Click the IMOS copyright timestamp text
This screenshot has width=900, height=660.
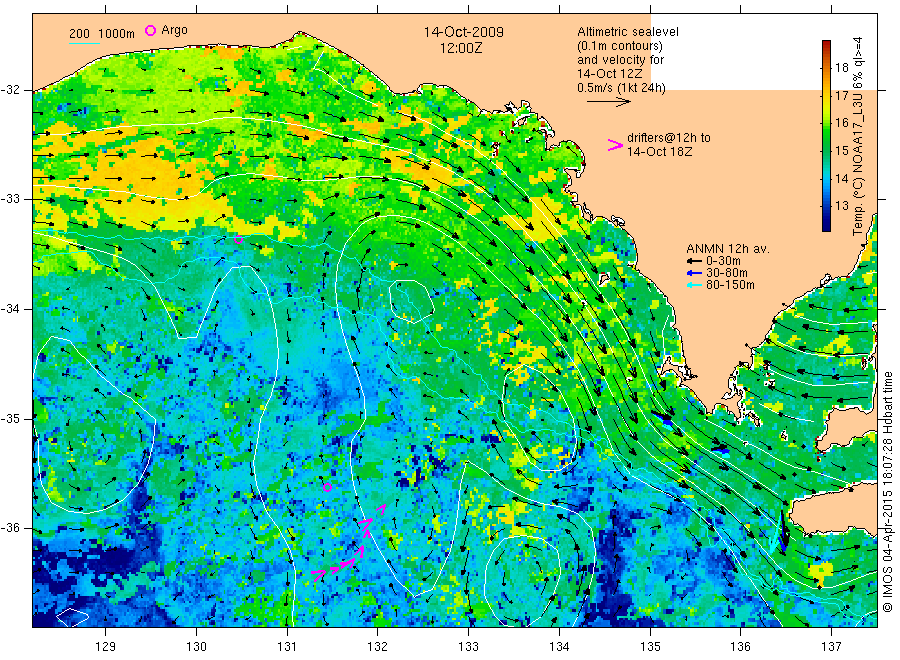(887, 492)
